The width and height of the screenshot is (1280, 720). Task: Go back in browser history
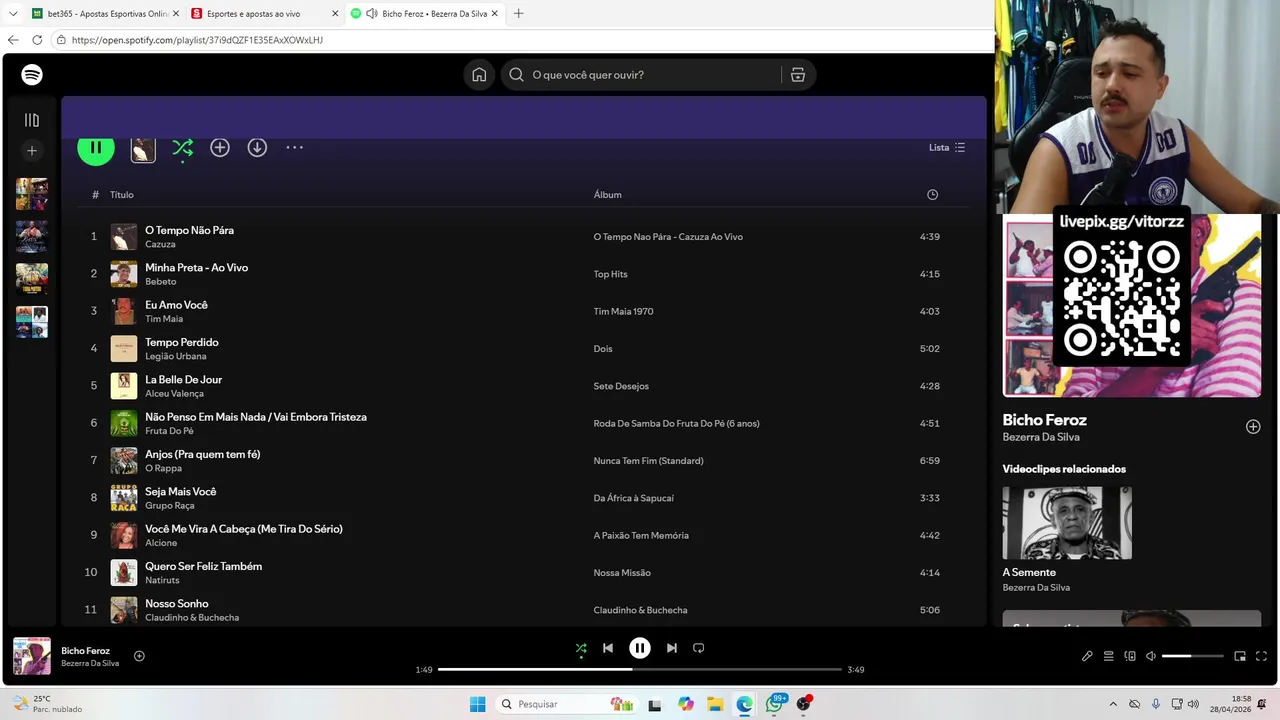point(13,40)
